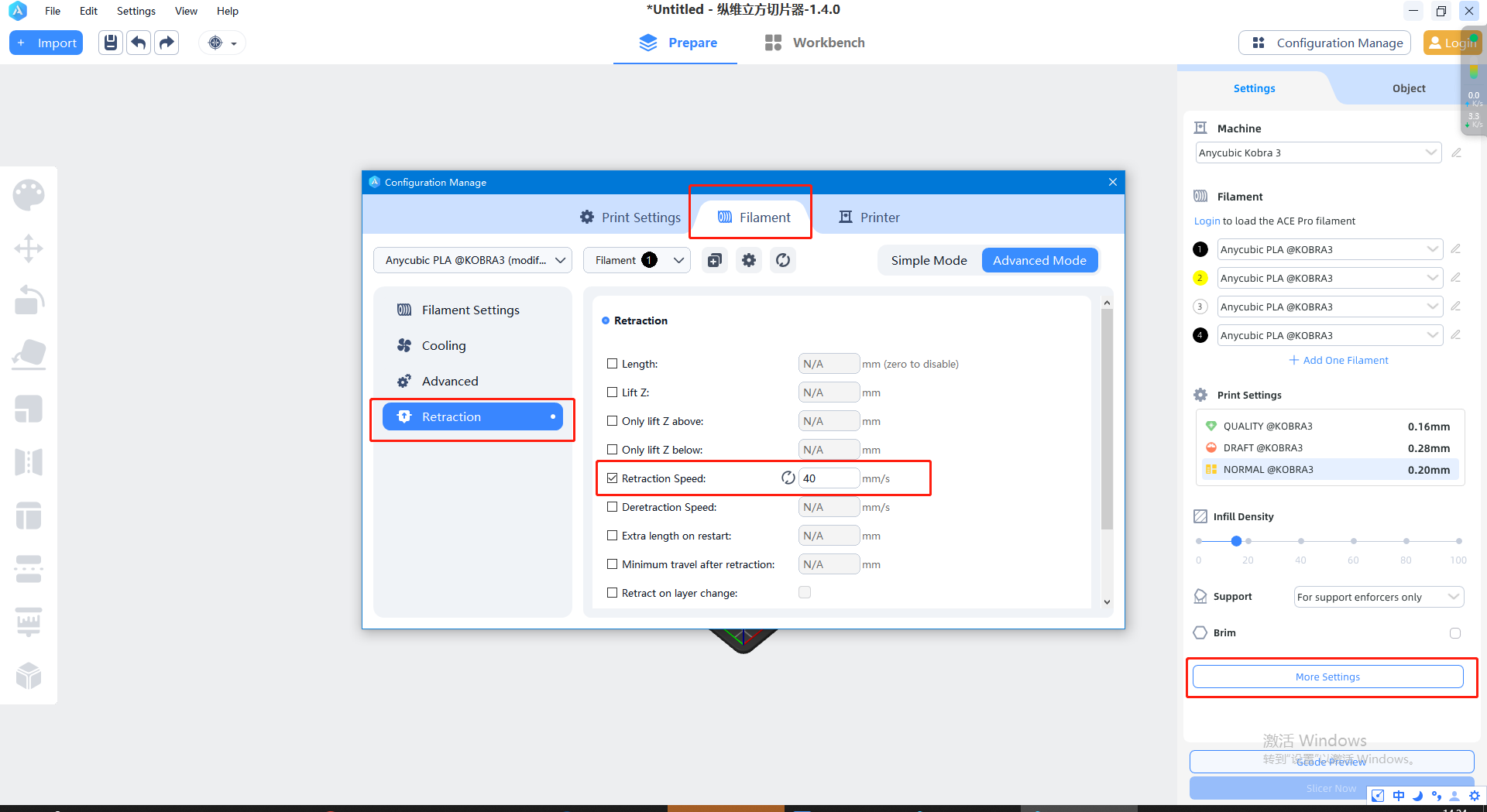Enable Only lift Z above checkbox
This screenshot has width=1487, height=812.
613,421
